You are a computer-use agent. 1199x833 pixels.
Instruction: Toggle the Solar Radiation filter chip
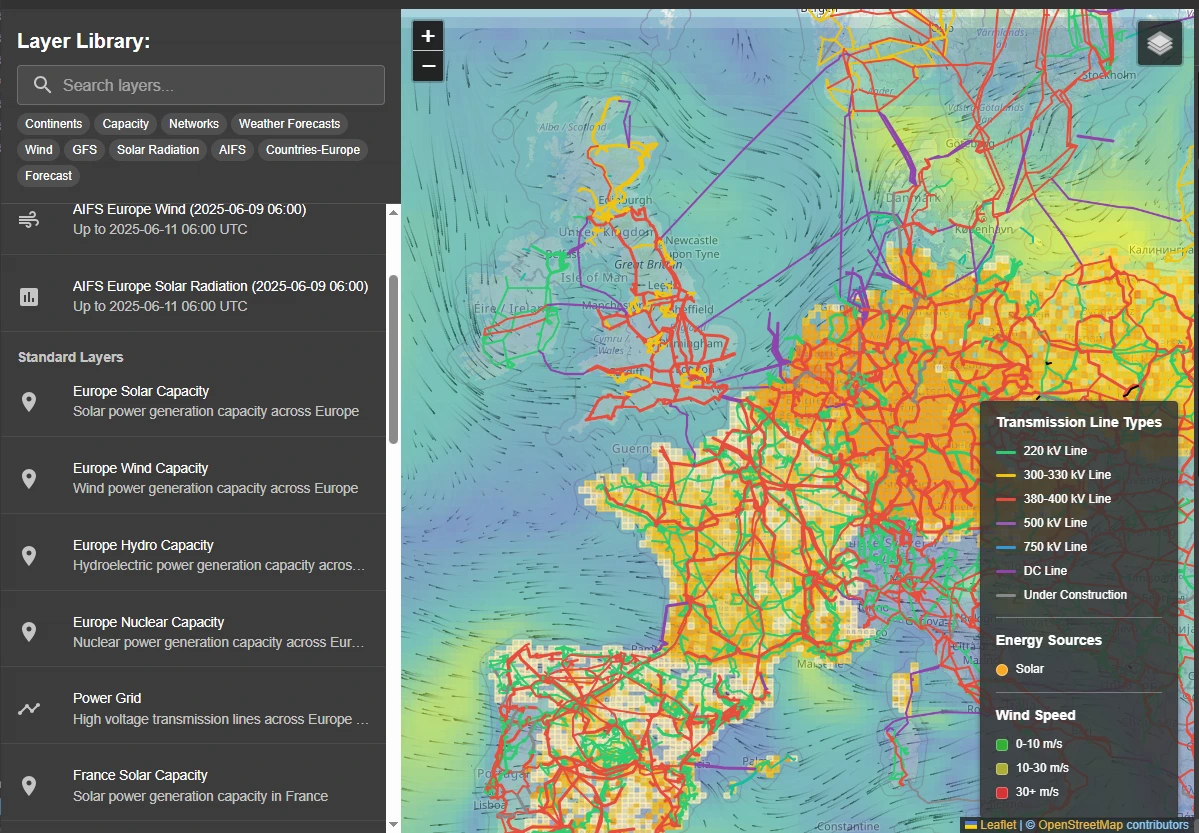pos(158,149)
